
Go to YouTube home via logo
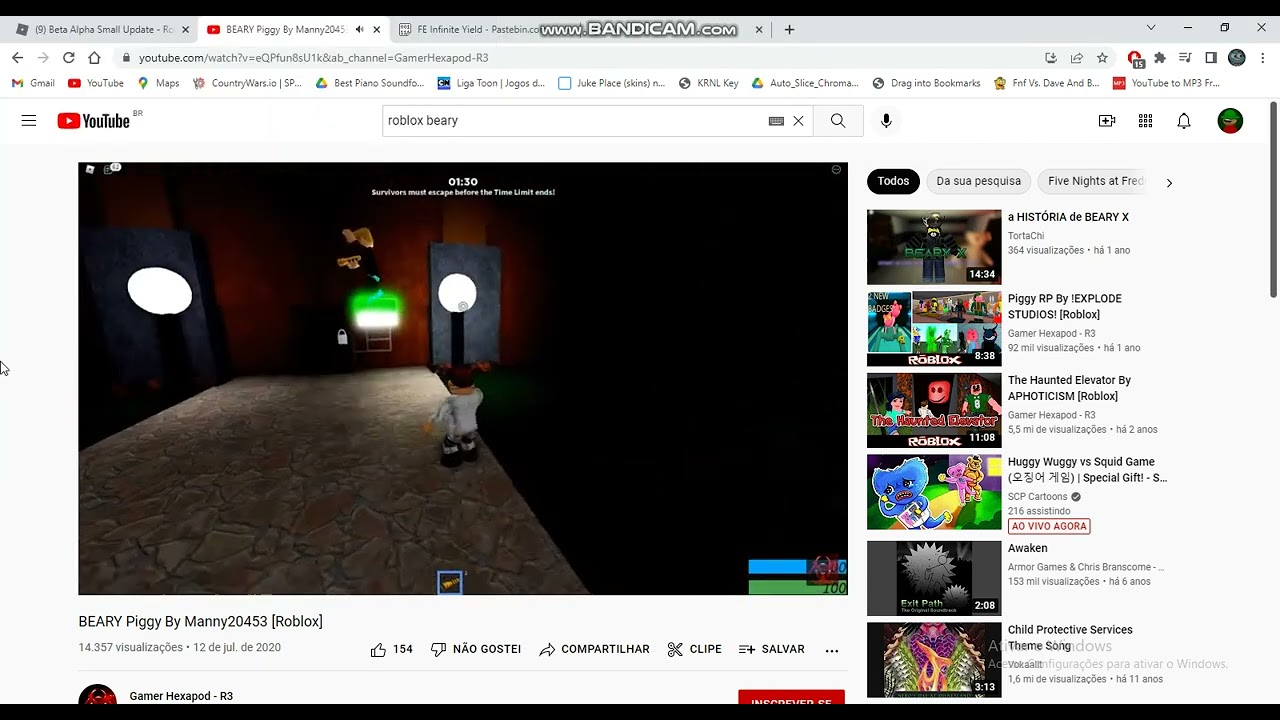(x=93, y=121)
